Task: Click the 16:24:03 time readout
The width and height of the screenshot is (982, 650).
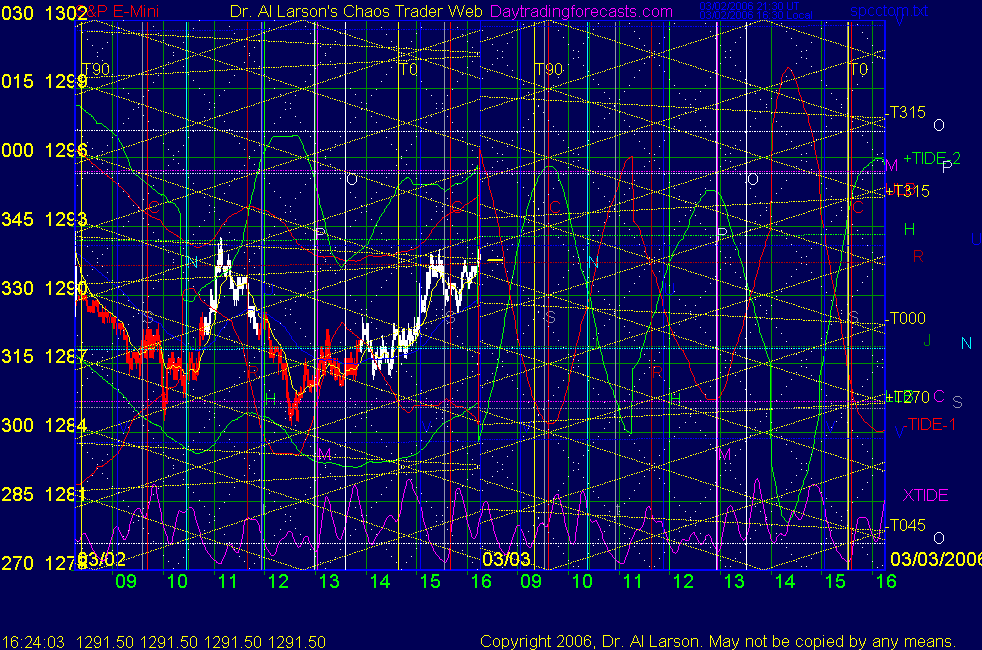Action: (33, 642)
